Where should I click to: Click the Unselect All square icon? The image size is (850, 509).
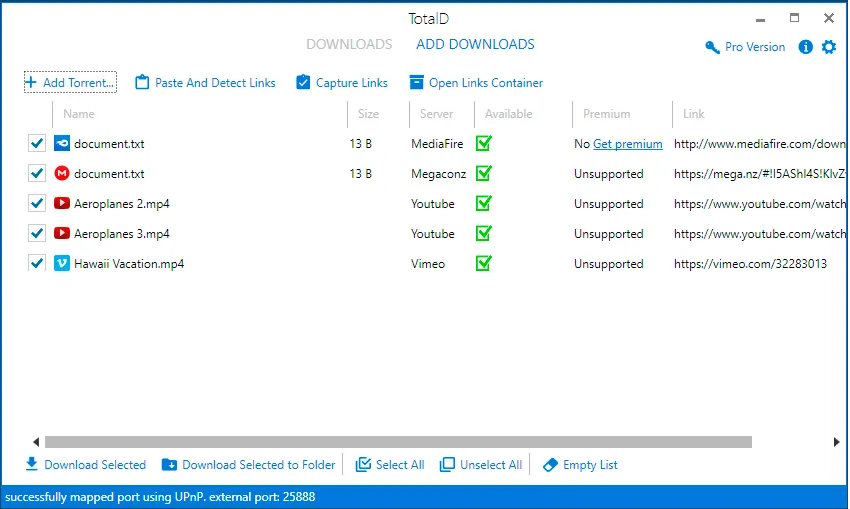(x=447, y=464)
